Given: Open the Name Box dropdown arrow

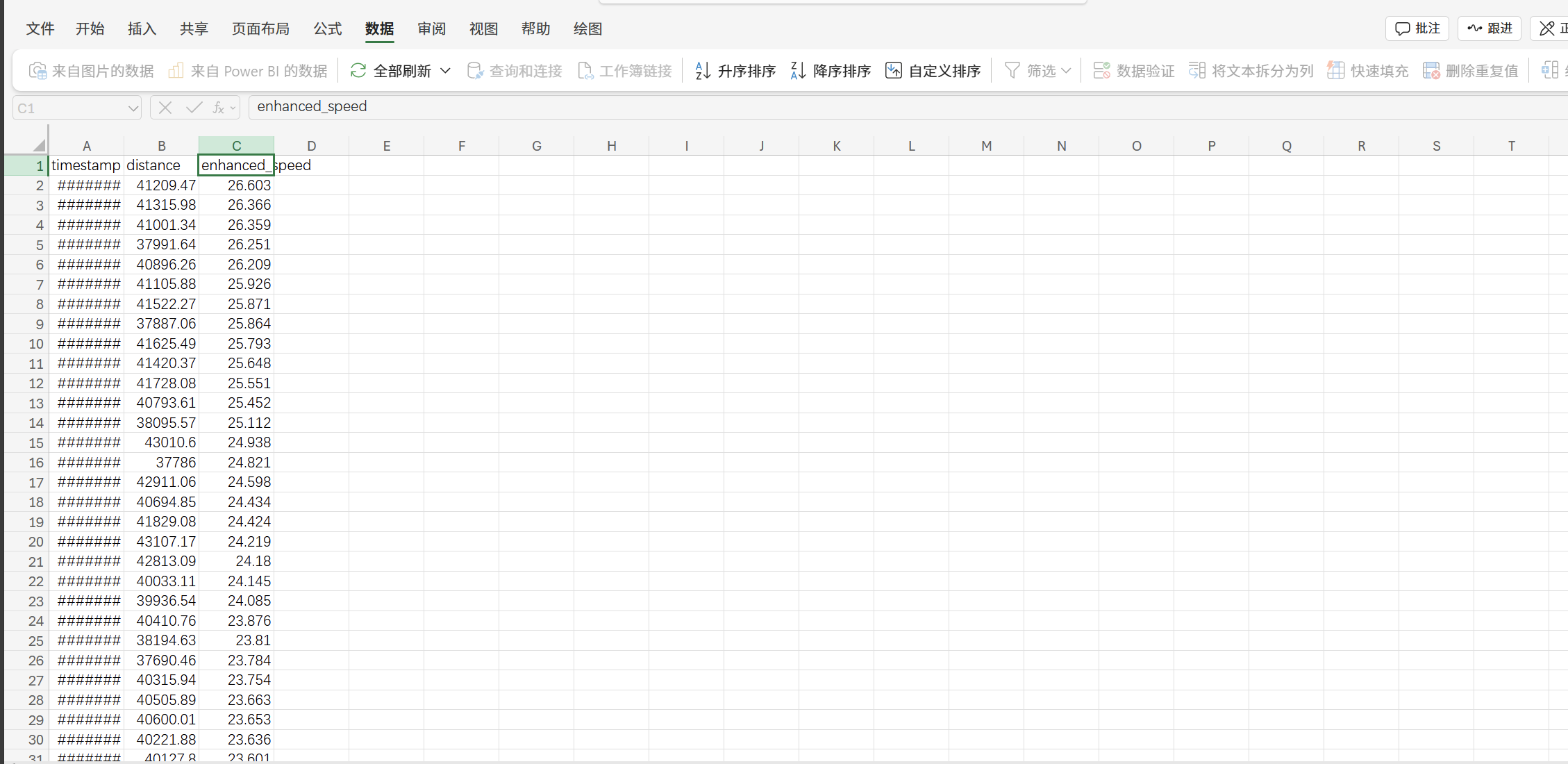Looking at the screenshot, I should coord(133,108).
